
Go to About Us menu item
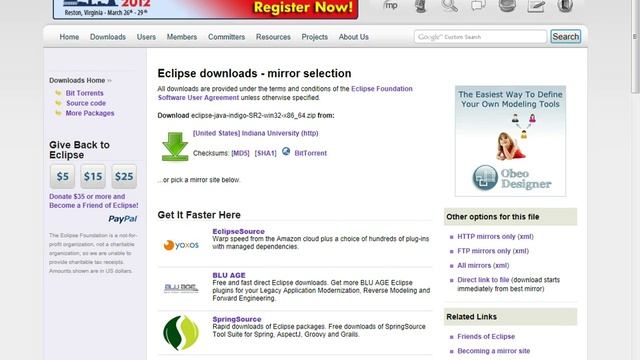point(353,37)
